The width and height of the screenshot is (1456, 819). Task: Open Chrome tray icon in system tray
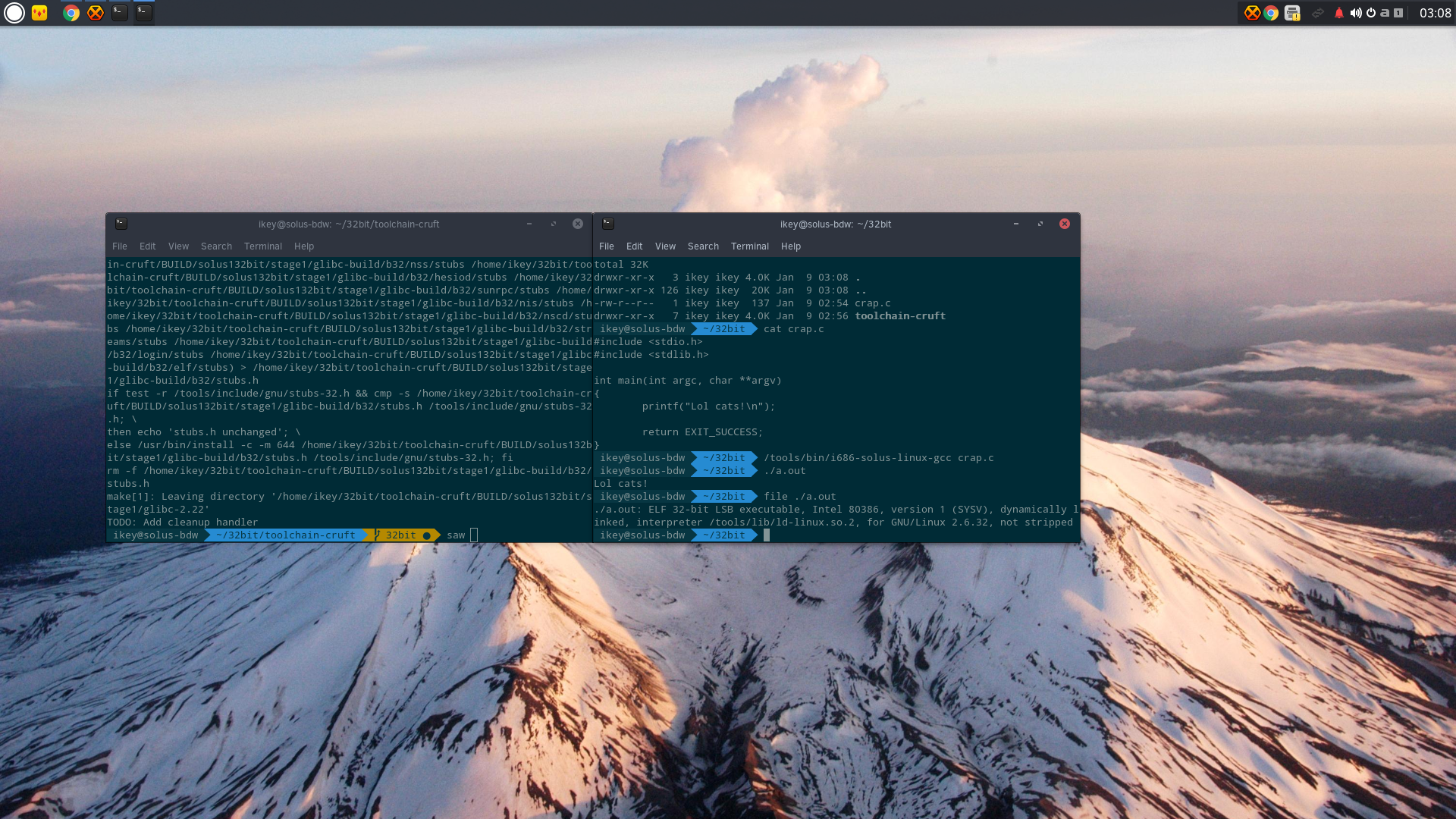point(1271,13)
